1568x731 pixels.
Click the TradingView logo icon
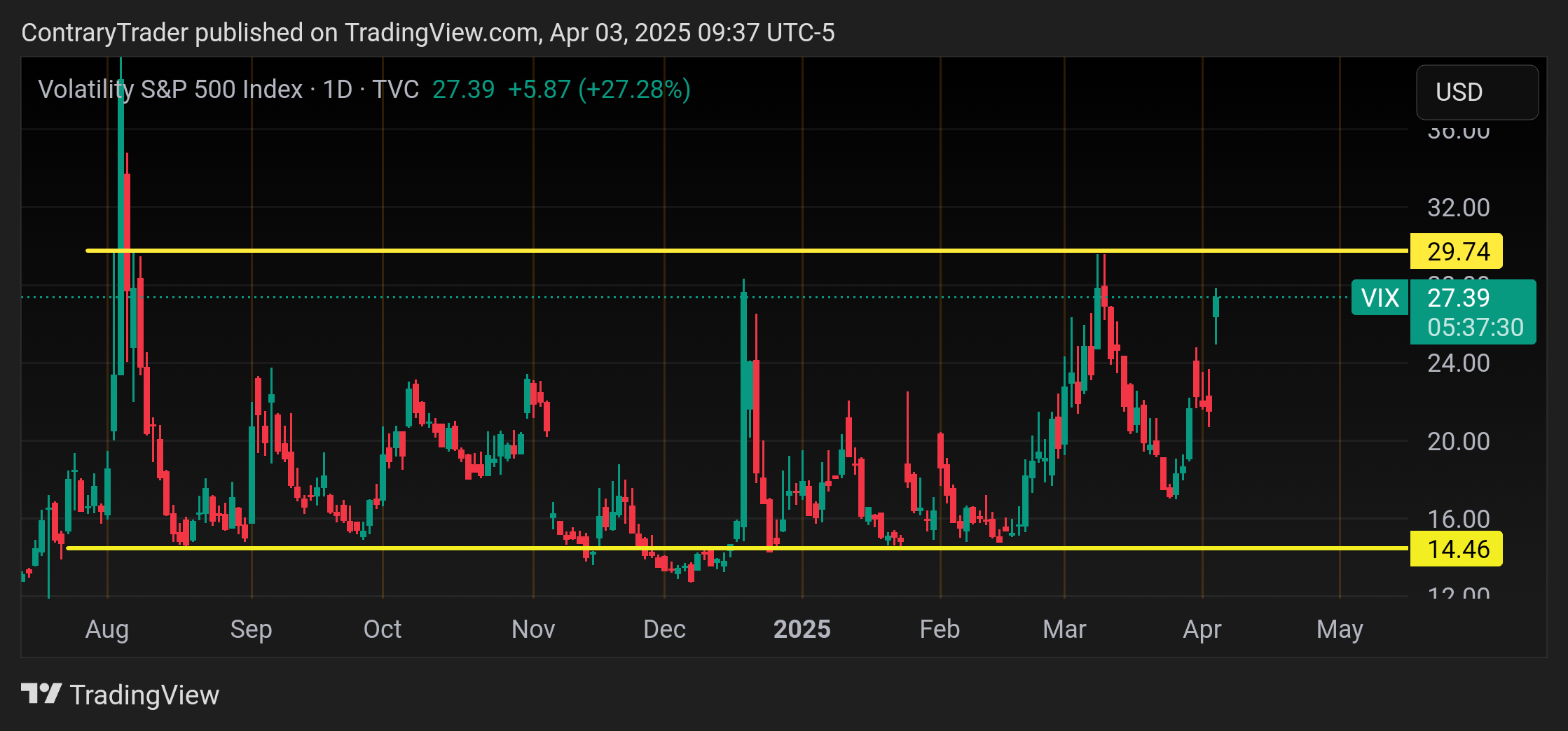point(41,694)
